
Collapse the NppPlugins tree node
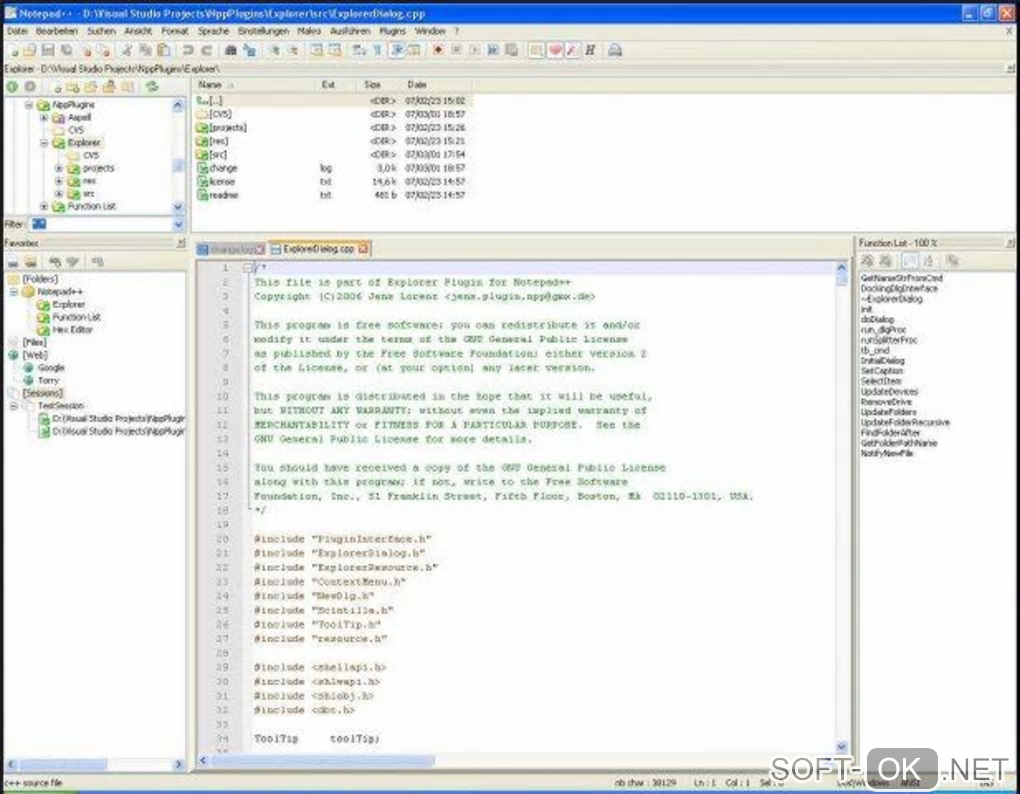[x=29, y=105]
